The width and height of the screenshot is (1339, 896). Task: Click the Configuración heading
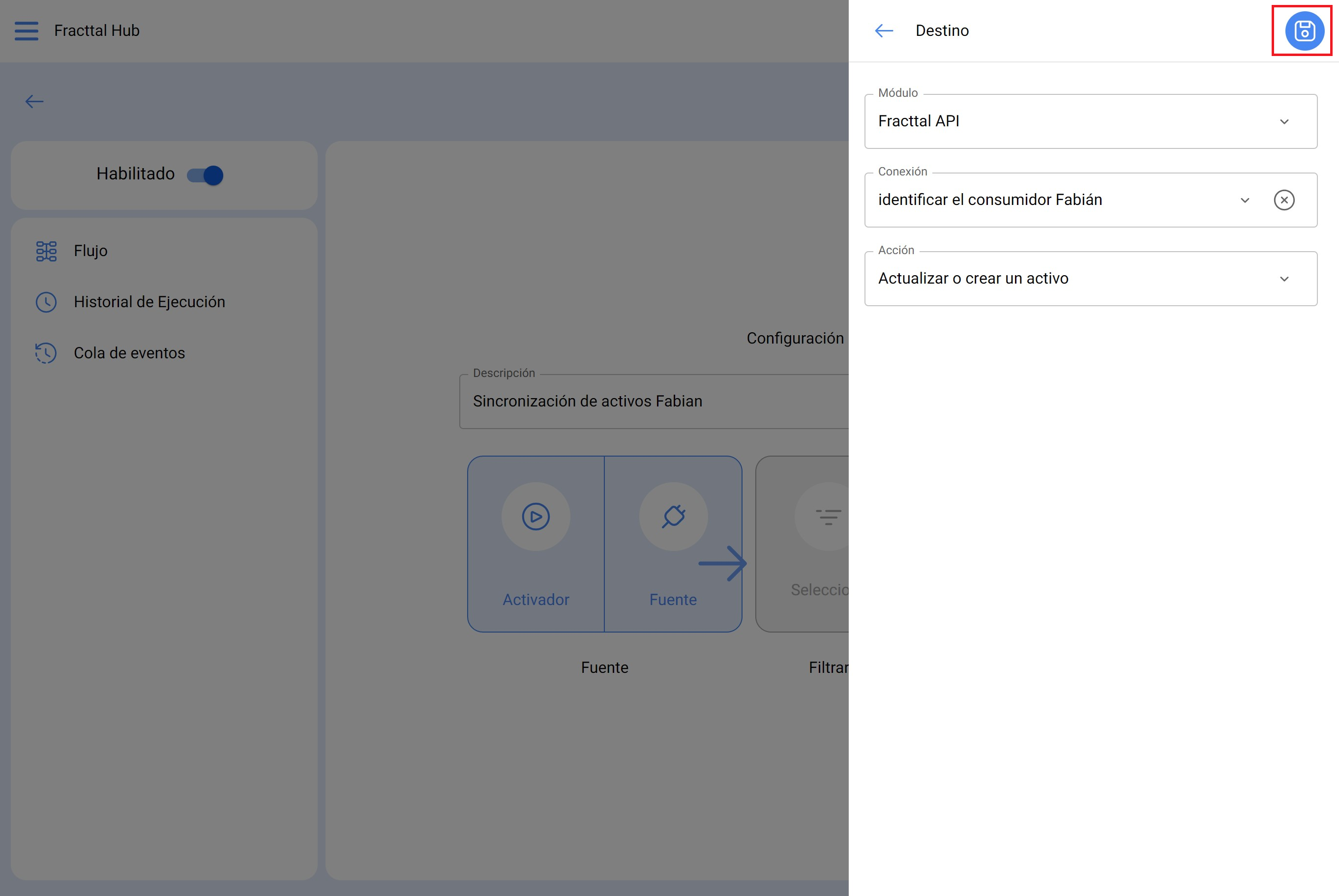coord(795,338)
